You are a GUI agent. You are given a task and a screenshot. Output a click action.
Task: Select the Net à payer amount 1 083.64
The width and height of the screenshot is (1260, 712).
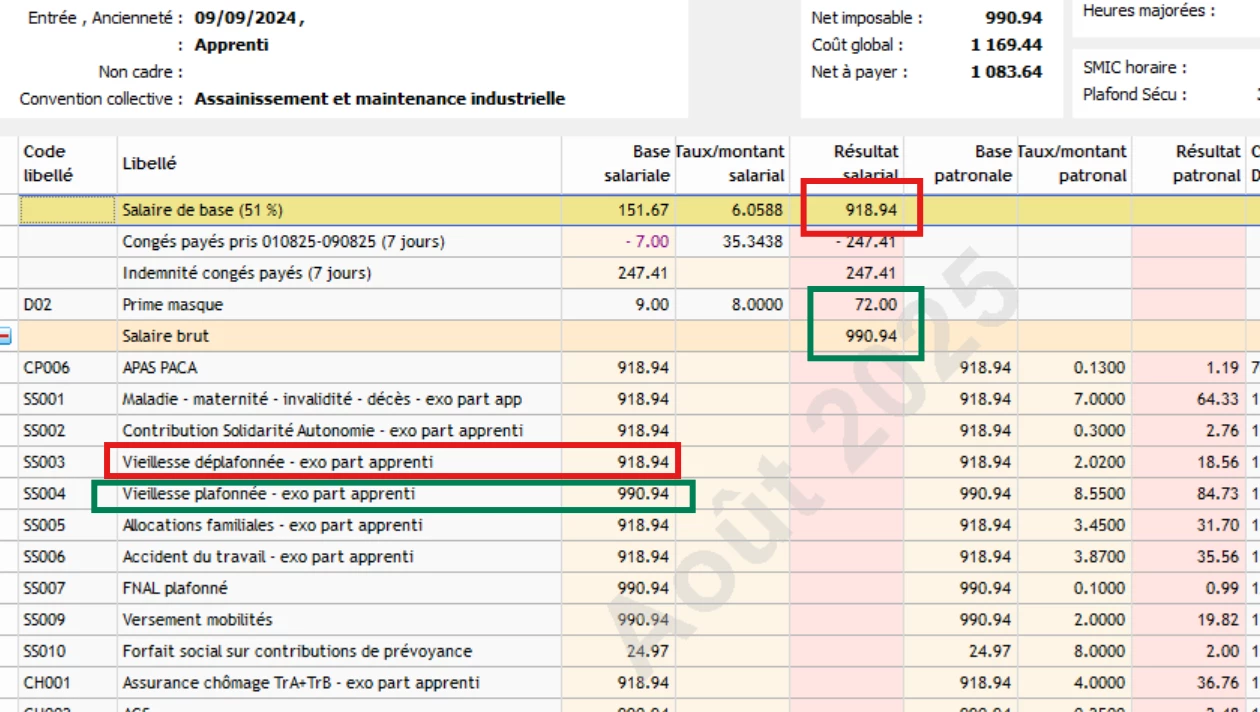pos(1006,72)
